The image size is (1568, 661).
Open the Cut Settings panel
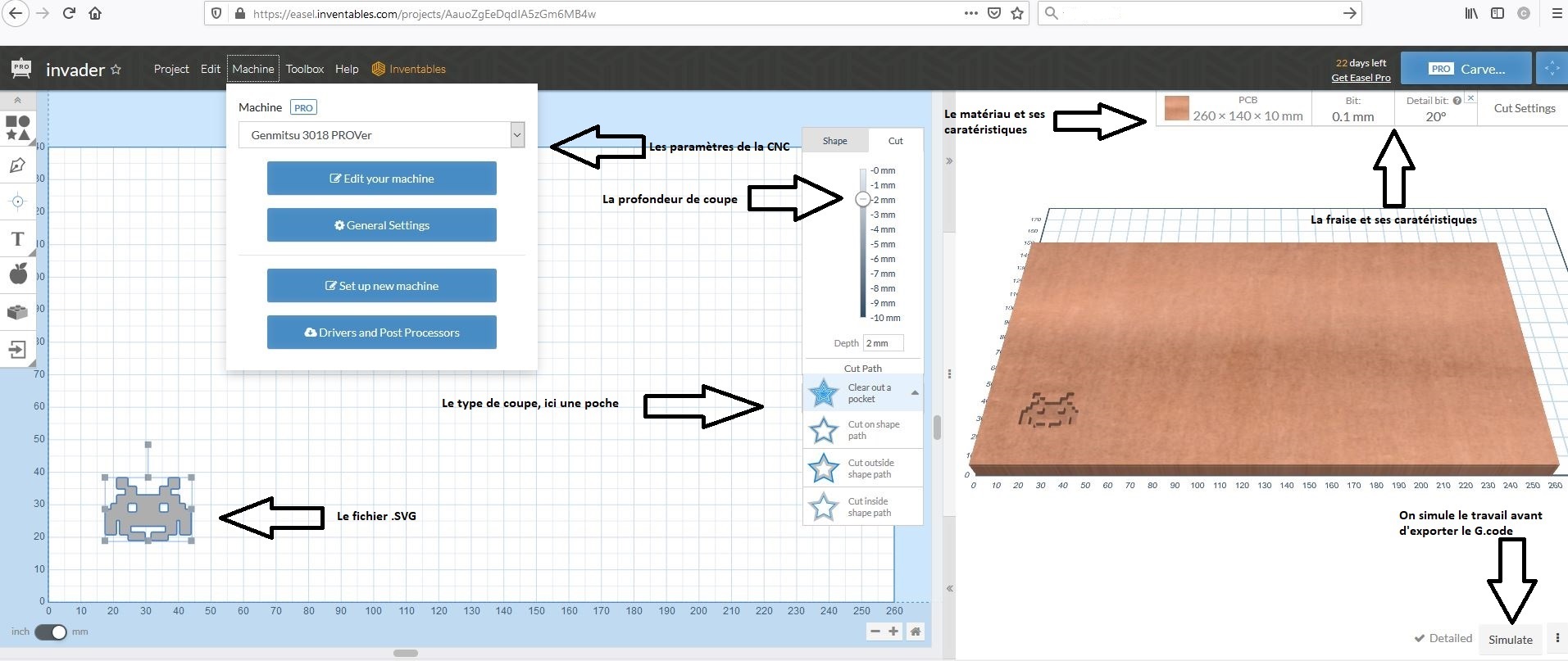[1524, 108]
